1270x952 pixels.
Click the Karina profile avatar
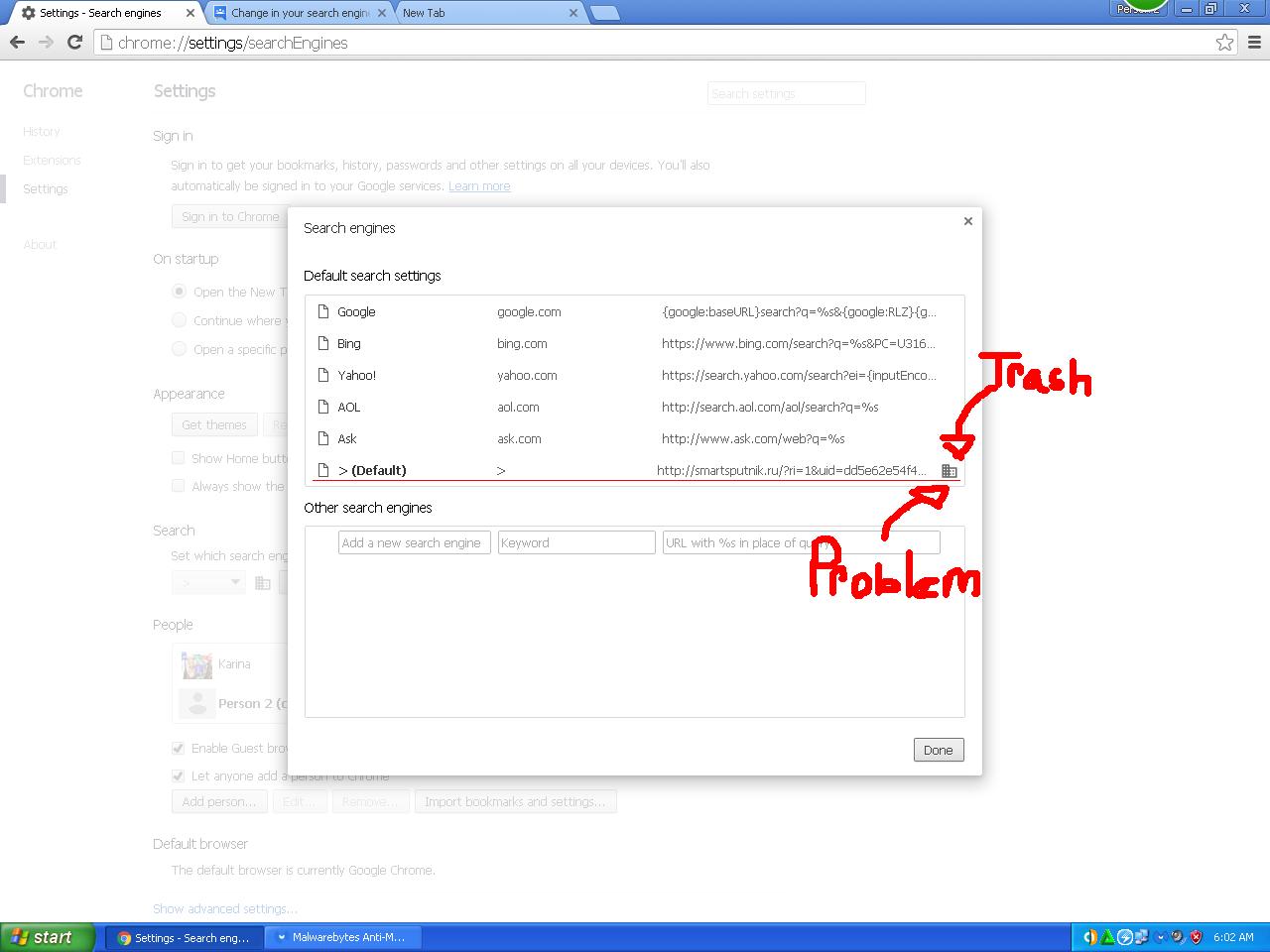pyautogui.click(x=196, y=664)
